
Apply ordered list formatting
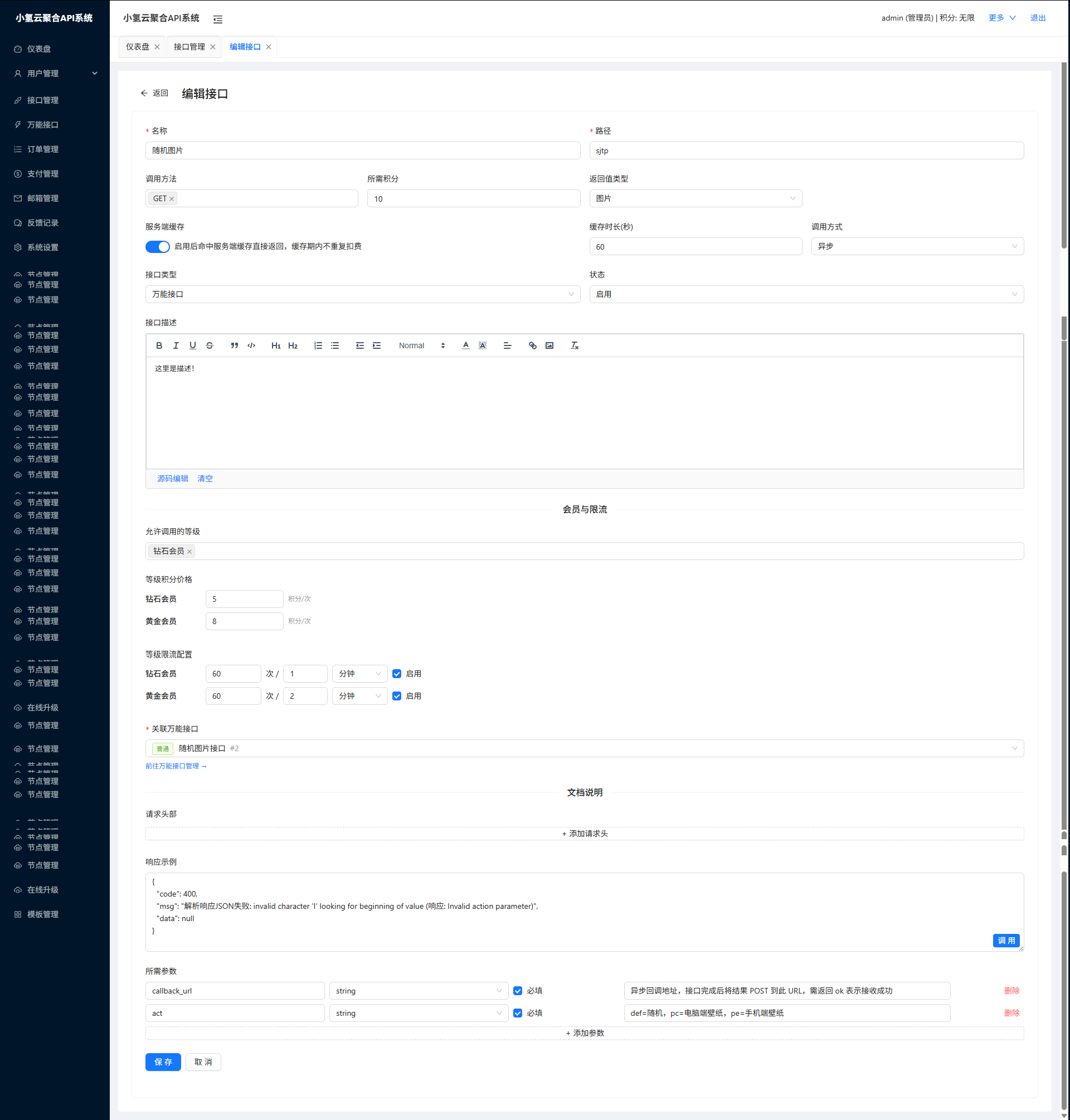[x=318, y=345]
